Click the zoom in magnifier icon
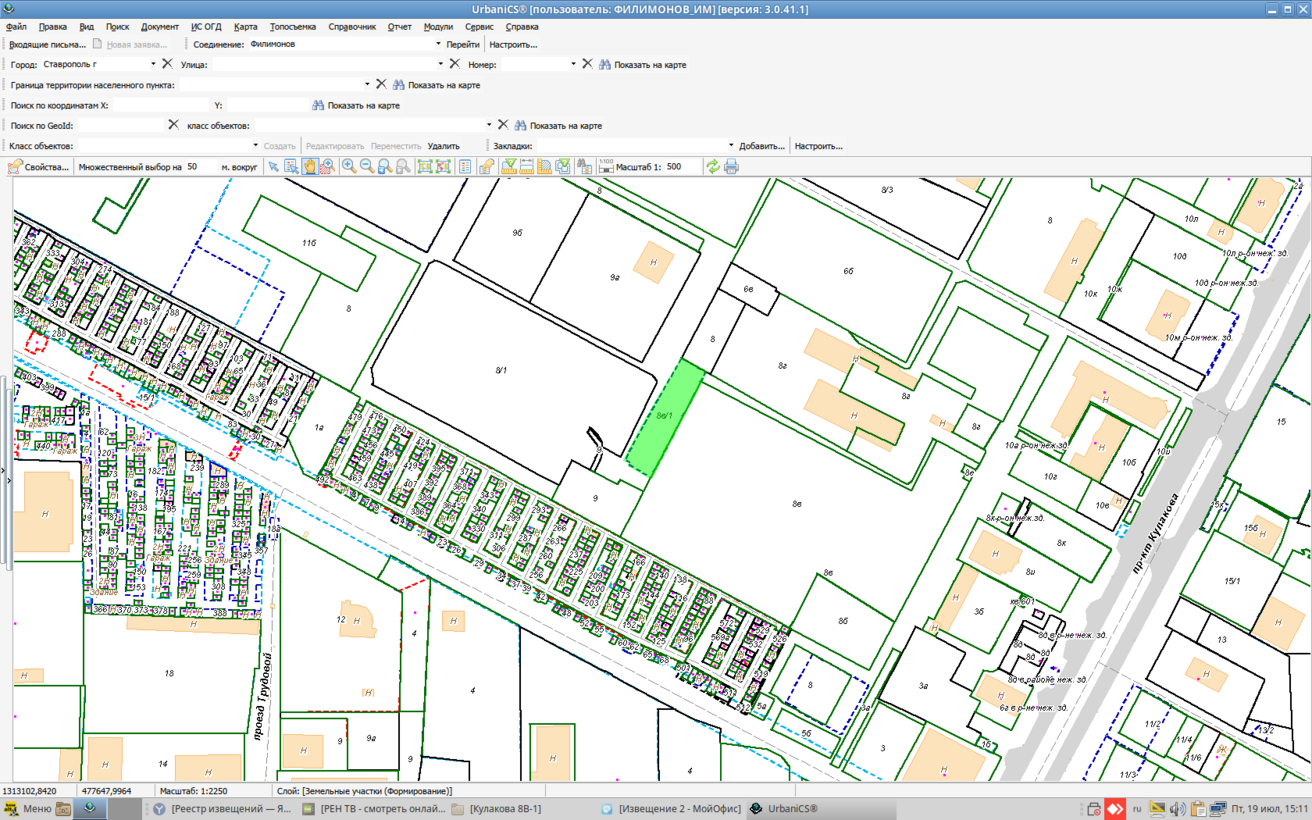Screen dimensions: 1312x820 (x=348, y=167)
